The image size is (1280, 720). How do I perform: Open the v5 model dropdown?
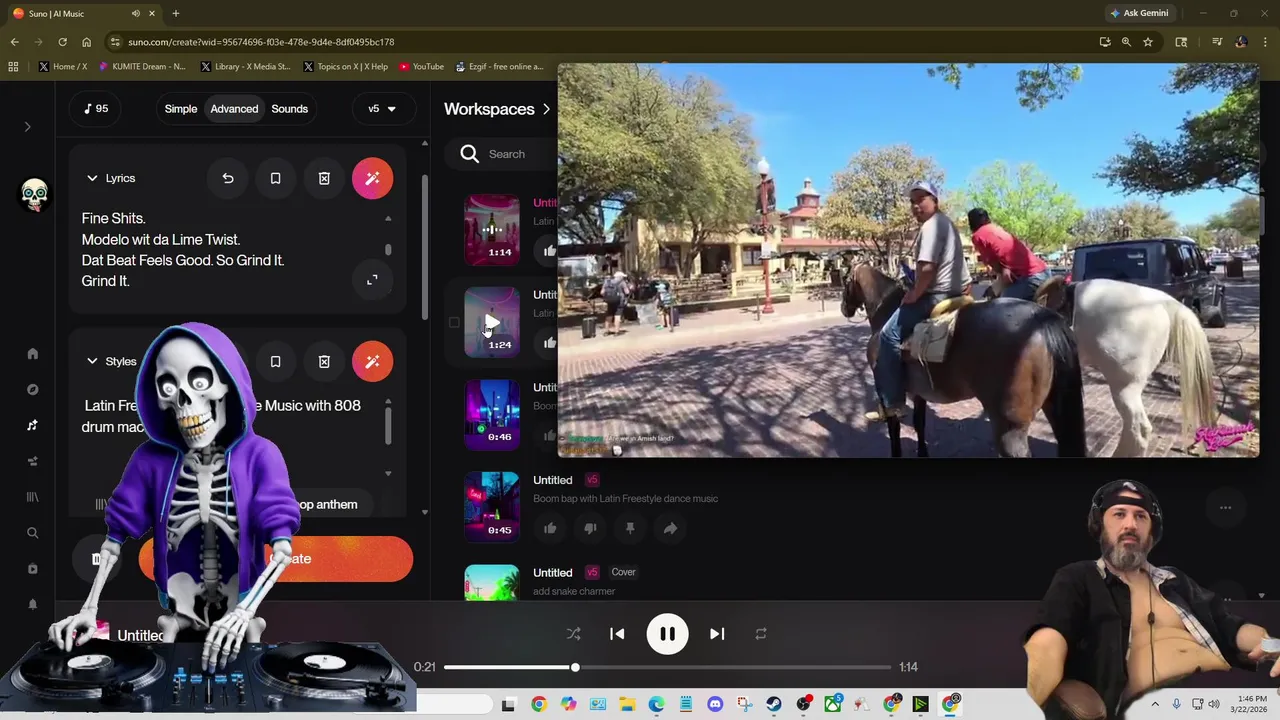click(x=382, y=109)
